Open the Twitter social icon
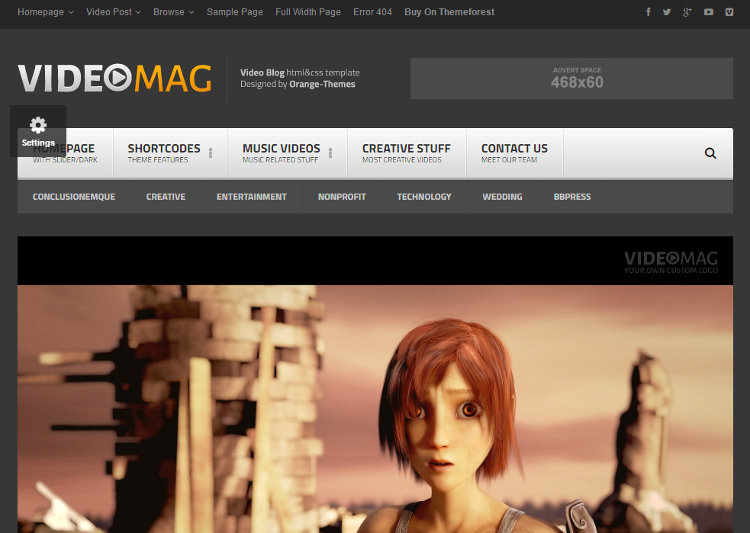 [x=667, y=12]
